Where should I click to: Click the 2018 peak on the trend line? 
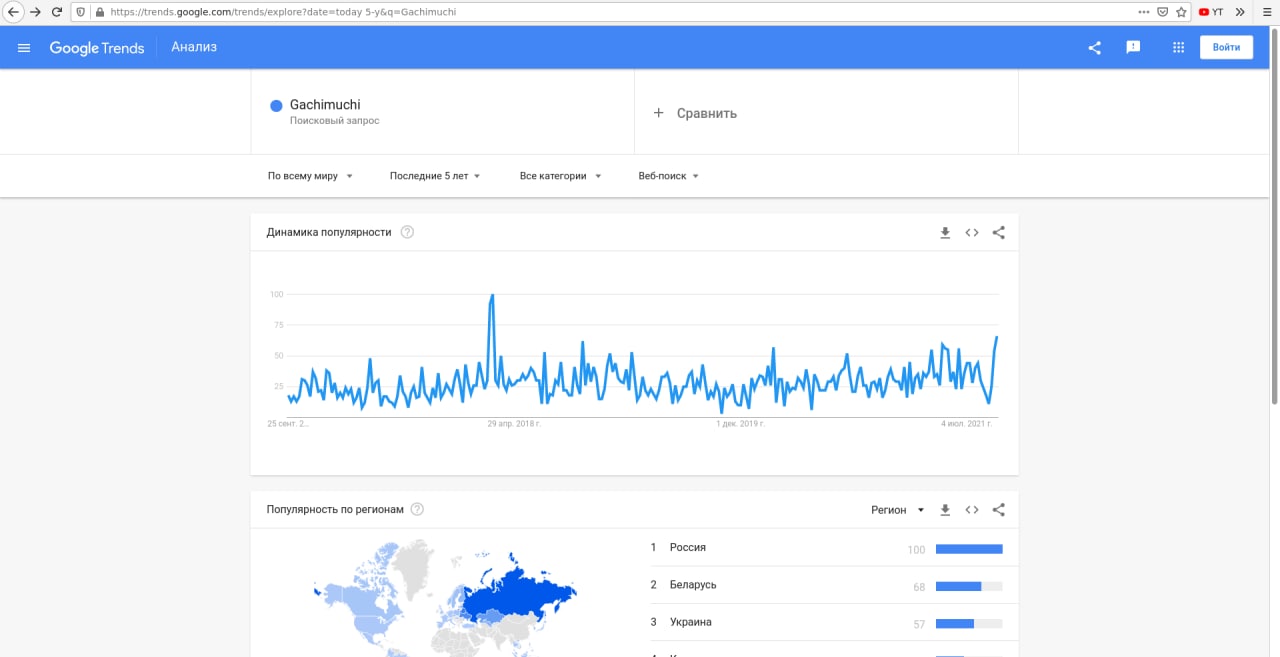click(x=492, y=296)
